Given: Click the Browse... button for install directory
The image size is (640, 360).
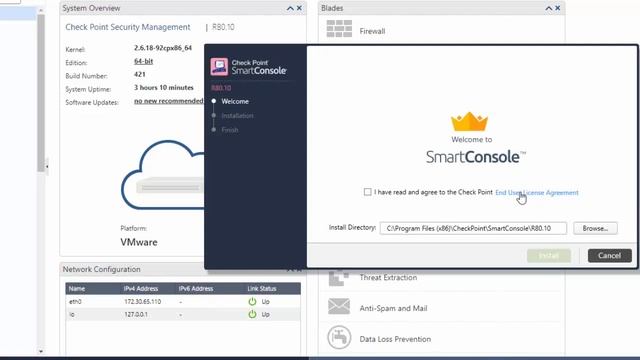Looking at the screenshot, I should [x=595, y=228].
